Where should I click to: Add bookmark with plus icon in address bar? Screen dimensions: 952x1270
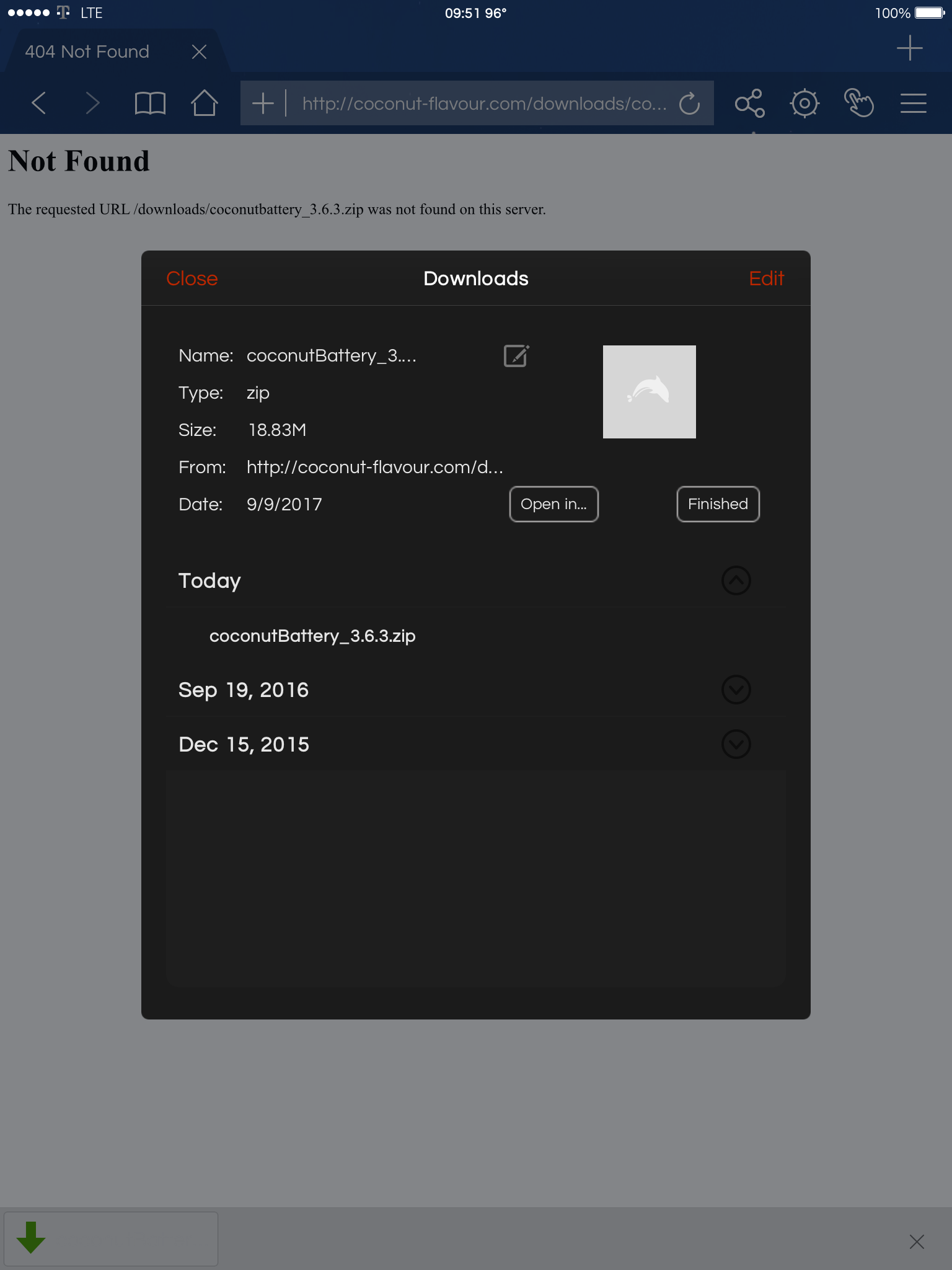tap(263, 103)
